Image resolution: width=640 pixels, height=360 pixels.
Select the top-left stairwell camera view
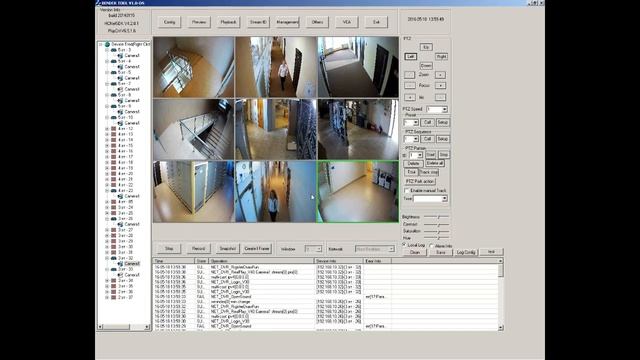click(x=193, y=67)
